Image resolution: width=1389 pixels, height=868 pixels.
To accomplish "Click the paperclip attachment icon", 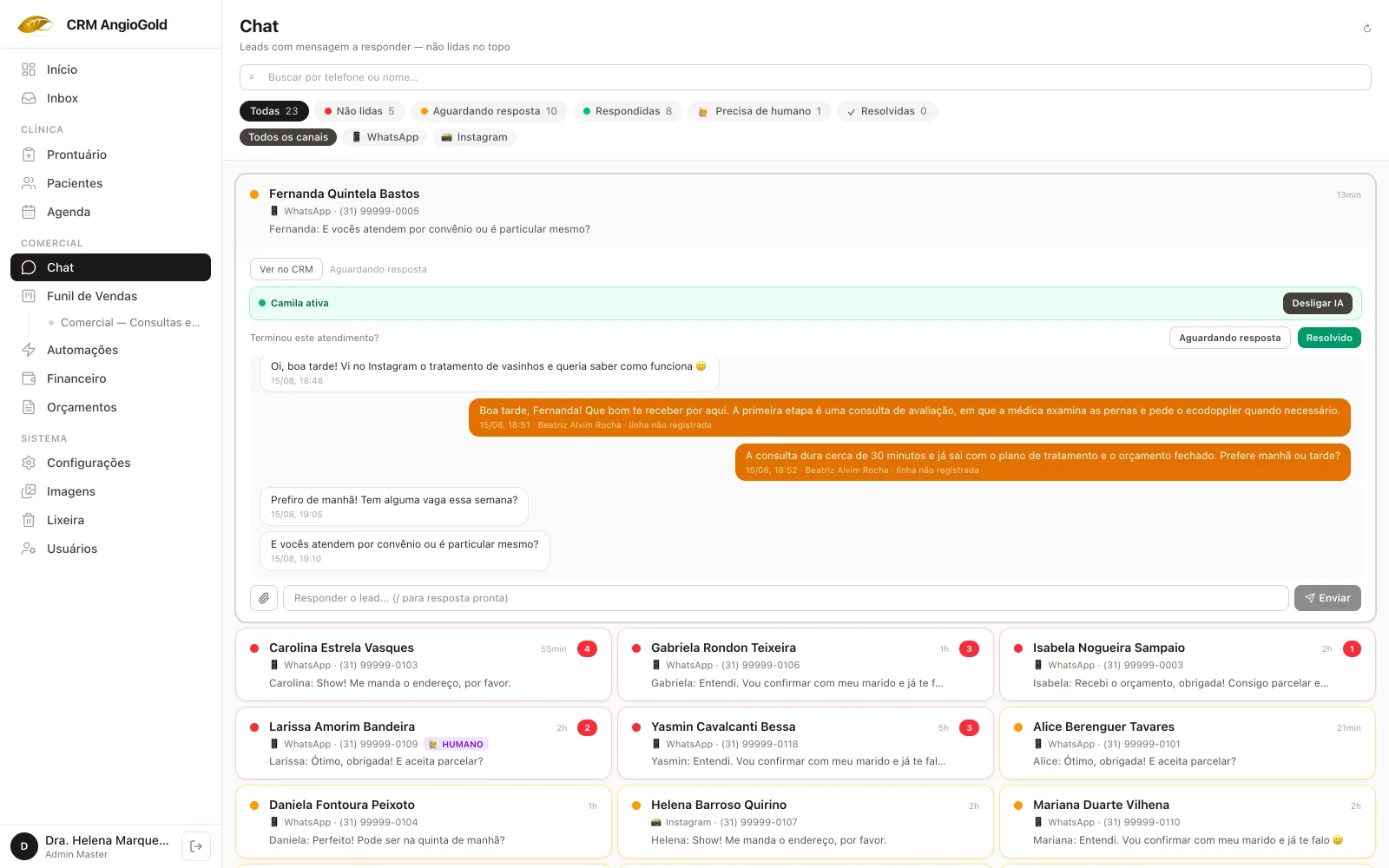I will [264, 598].
